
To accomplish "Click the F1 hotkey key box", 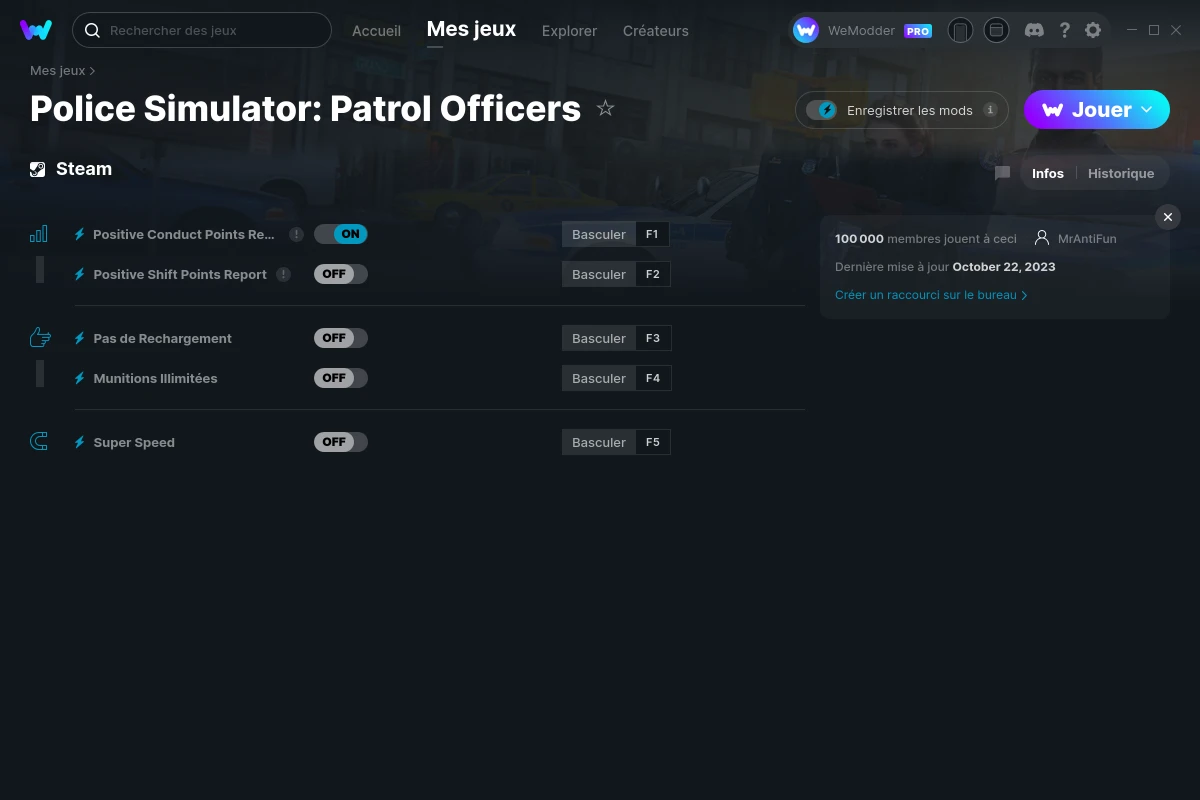I will 653,234.
